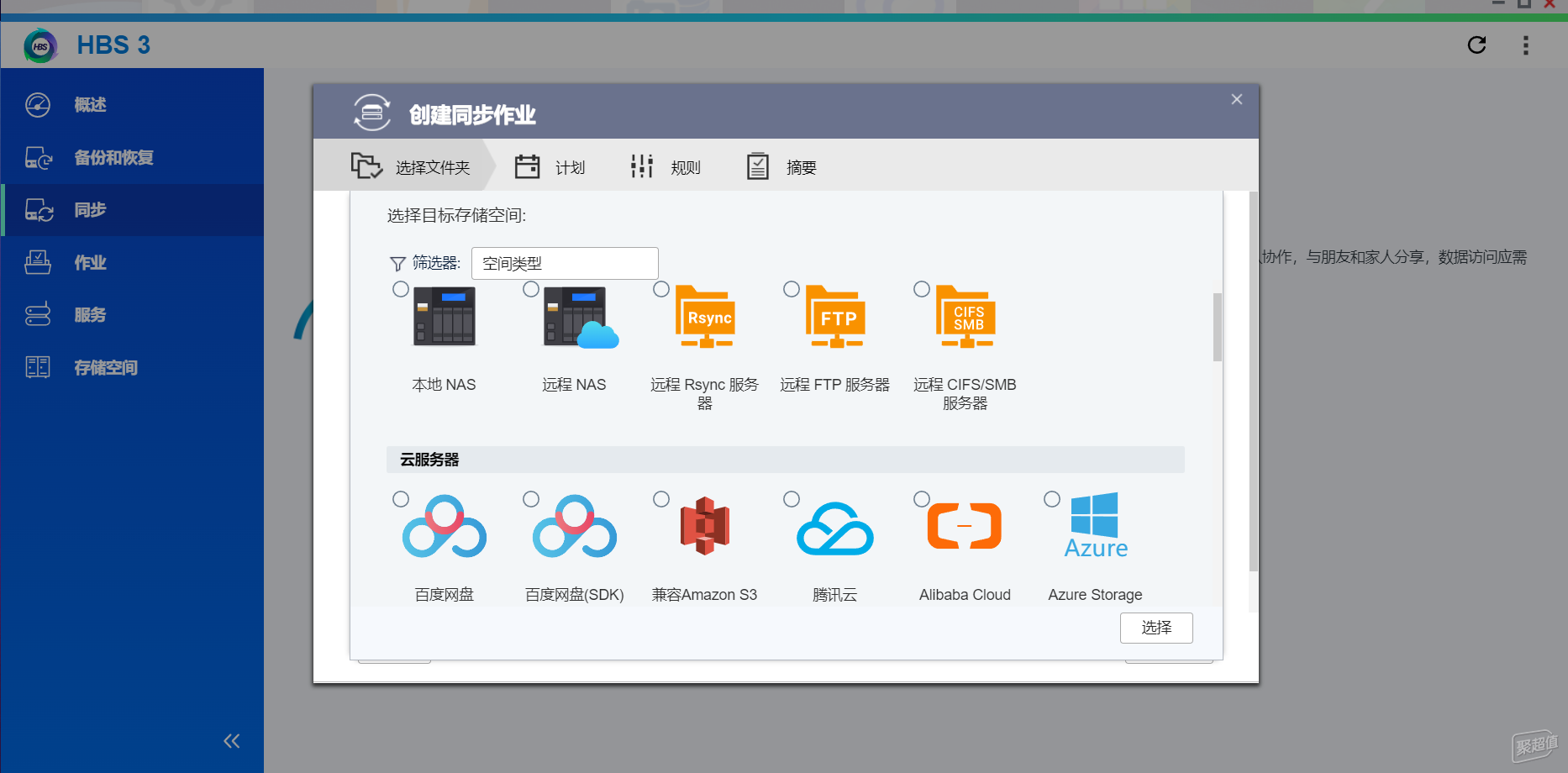This screenshot has width=1568, height=773.
Task: Click the 远程 NAS cloud device icon
Action: click(x=581, y=318)
